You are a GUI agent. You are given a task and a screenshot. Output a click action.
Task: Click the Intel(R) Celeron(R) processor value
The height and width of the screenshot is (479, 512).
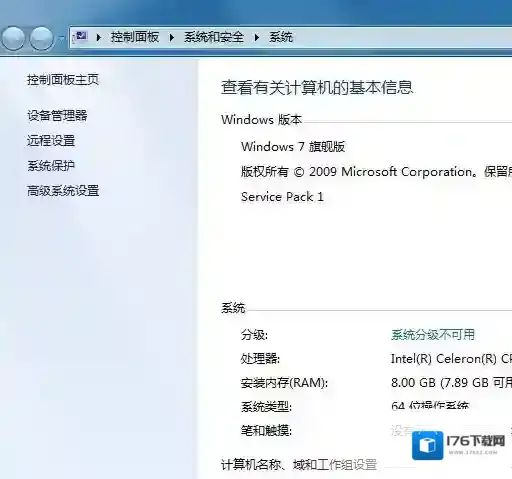[451, 359]
